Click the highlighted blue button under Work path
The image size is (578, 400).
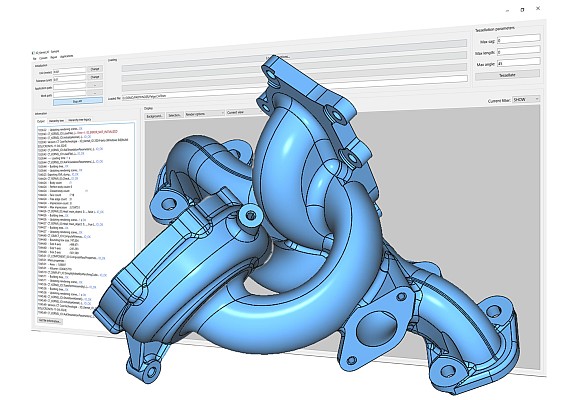tap(78, 101)
